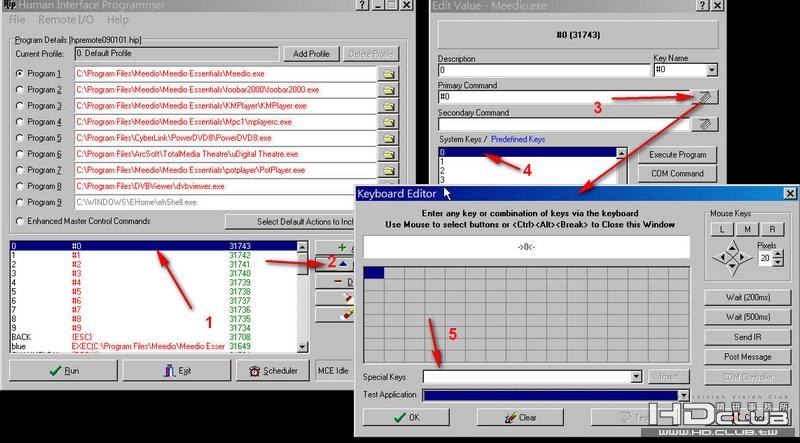Click mouse-keys right arrow in Keyboard Editor
Image resolution: width=800 pixels, height=443 pixels.
744,258
